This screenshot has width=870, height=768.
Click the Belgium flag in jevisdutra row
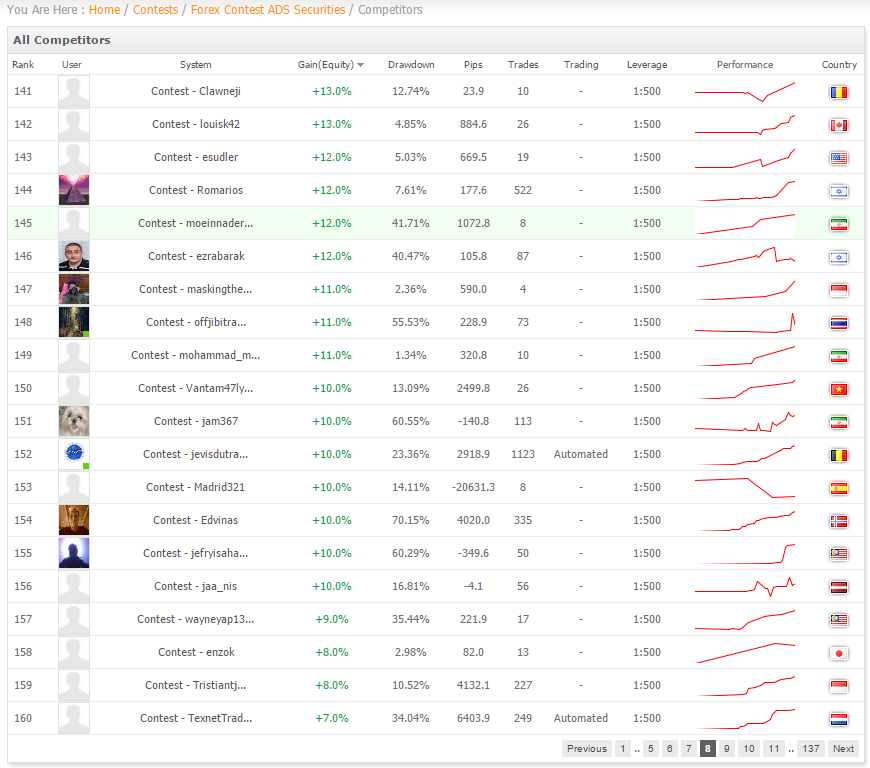pos(838,455)
